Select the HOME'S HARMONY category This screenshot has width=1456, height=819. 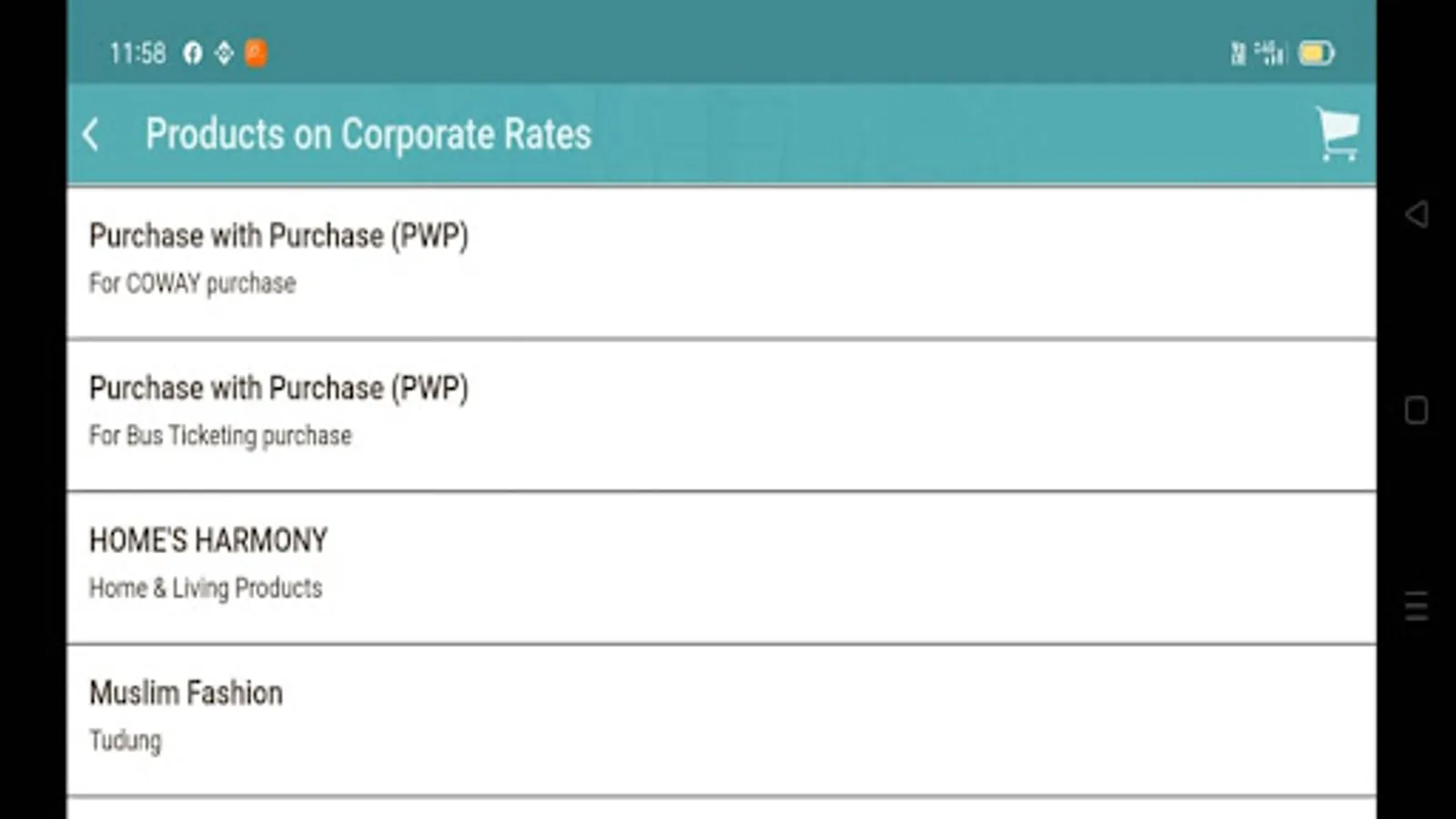pos(208,541)
